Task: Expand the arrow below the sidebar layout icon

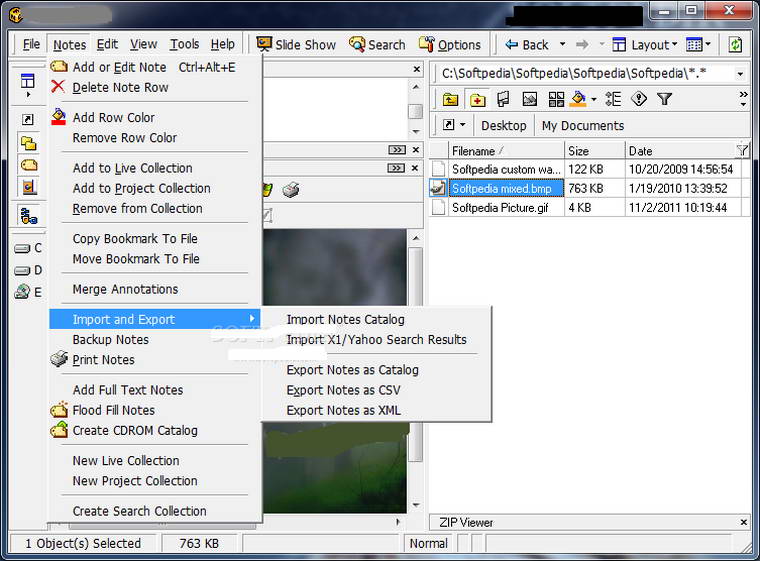Action: click(x=28, y=95)
